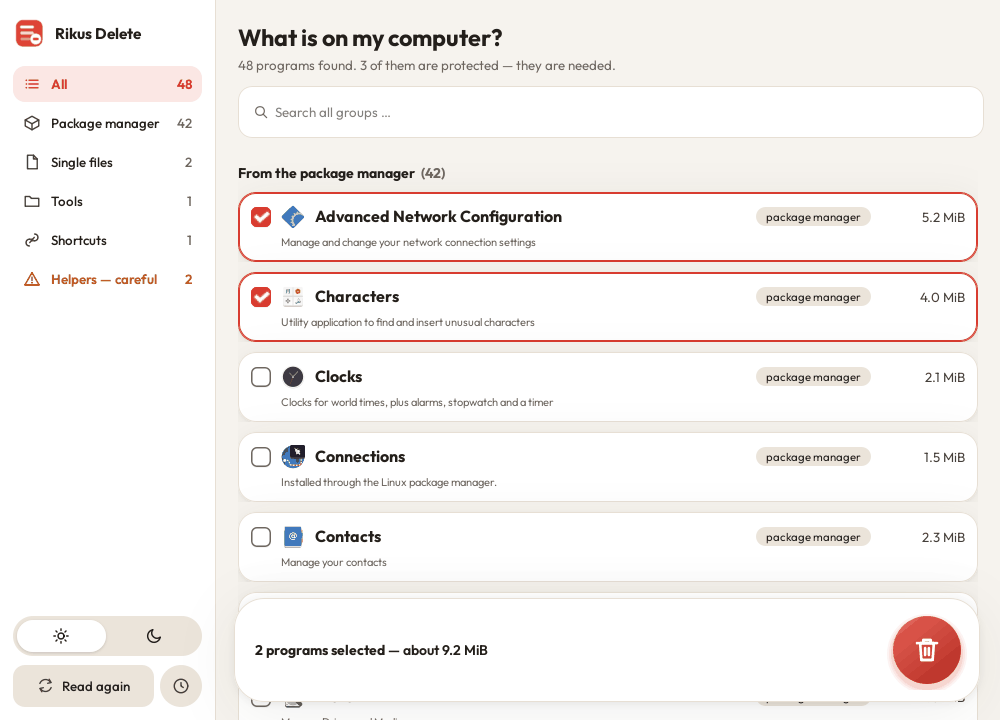
Task: Click the Clocks app icon
Action: point(293,377)
